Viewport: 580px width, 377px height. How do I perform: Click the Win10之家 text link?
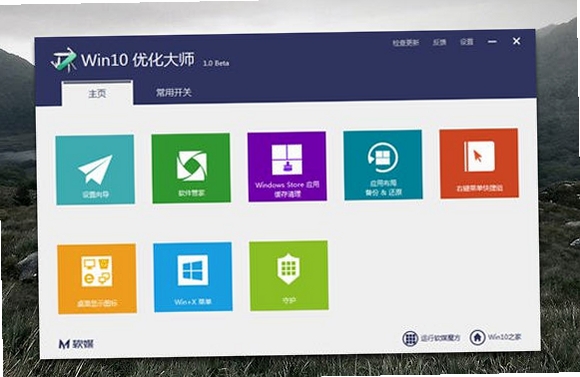tap(505, 337)
